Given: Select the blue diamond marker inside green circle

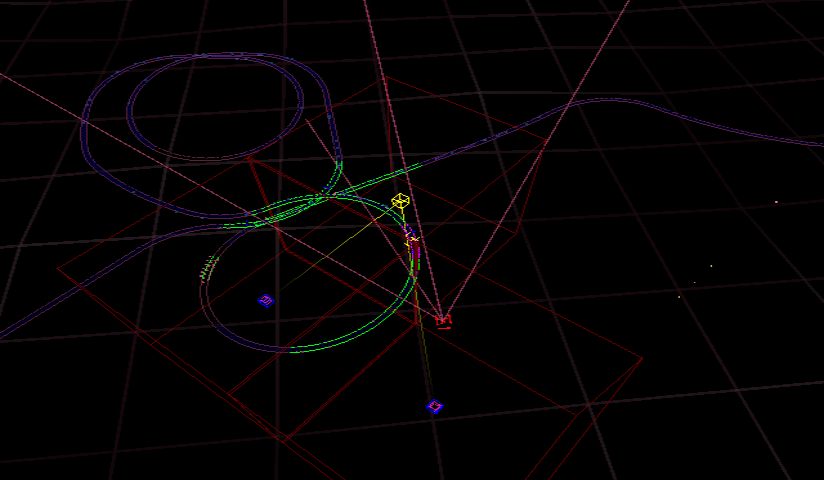Looking at the screenshot, I should click(x=265, y=300).
